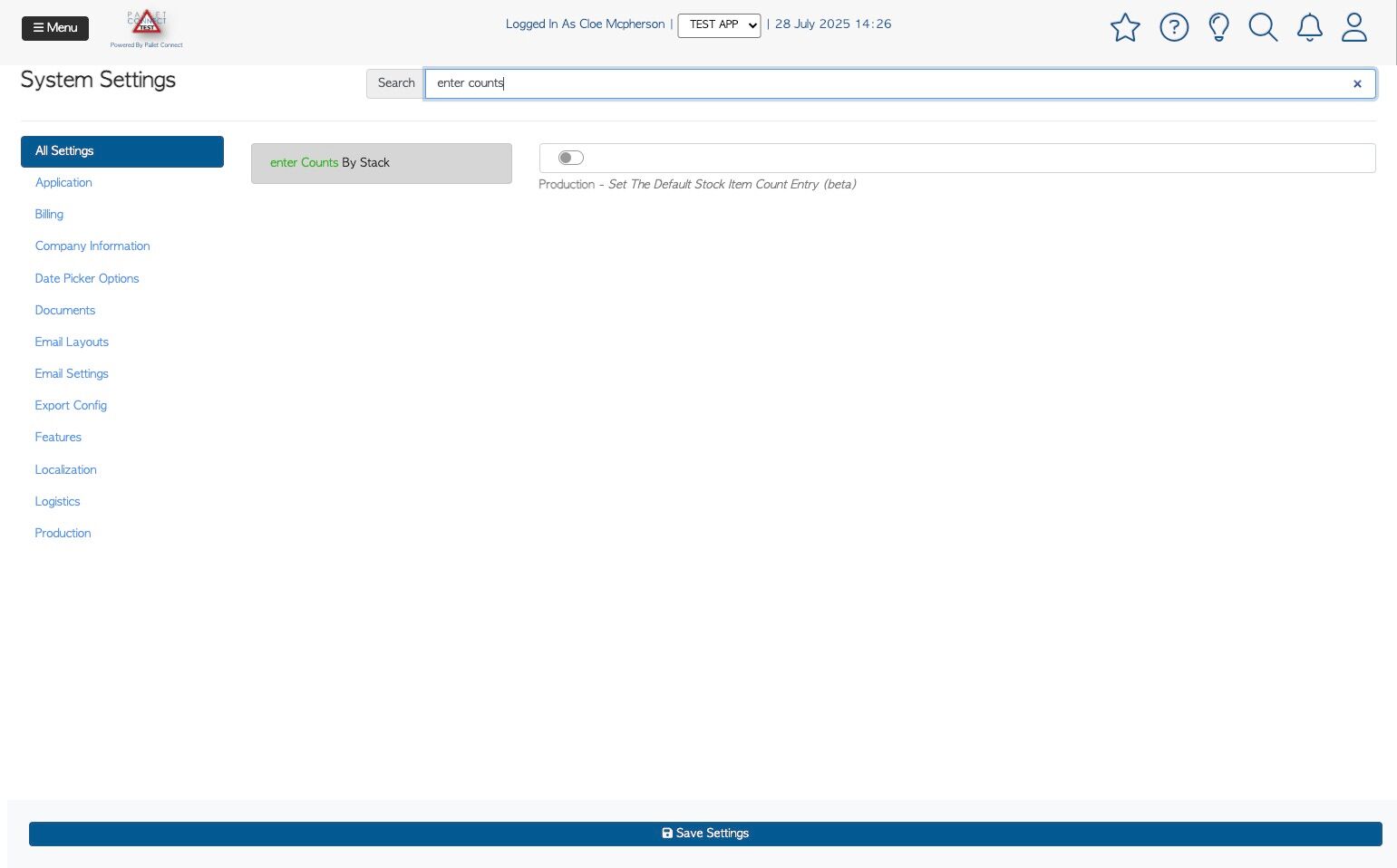This screenshot has height=868, width=1397.
Task: Click the 'System Settings' heading
Action: pyautogui.click(x=98, y=80)
